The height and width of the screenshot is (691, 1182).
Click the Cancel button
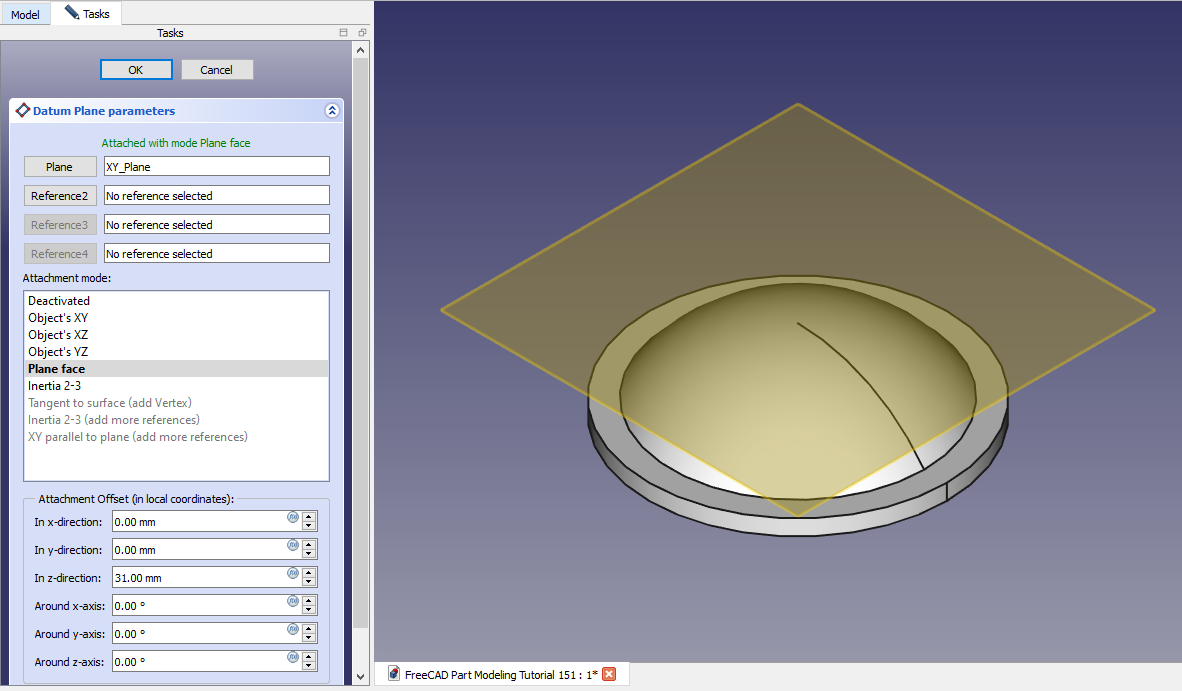[217, 70]
